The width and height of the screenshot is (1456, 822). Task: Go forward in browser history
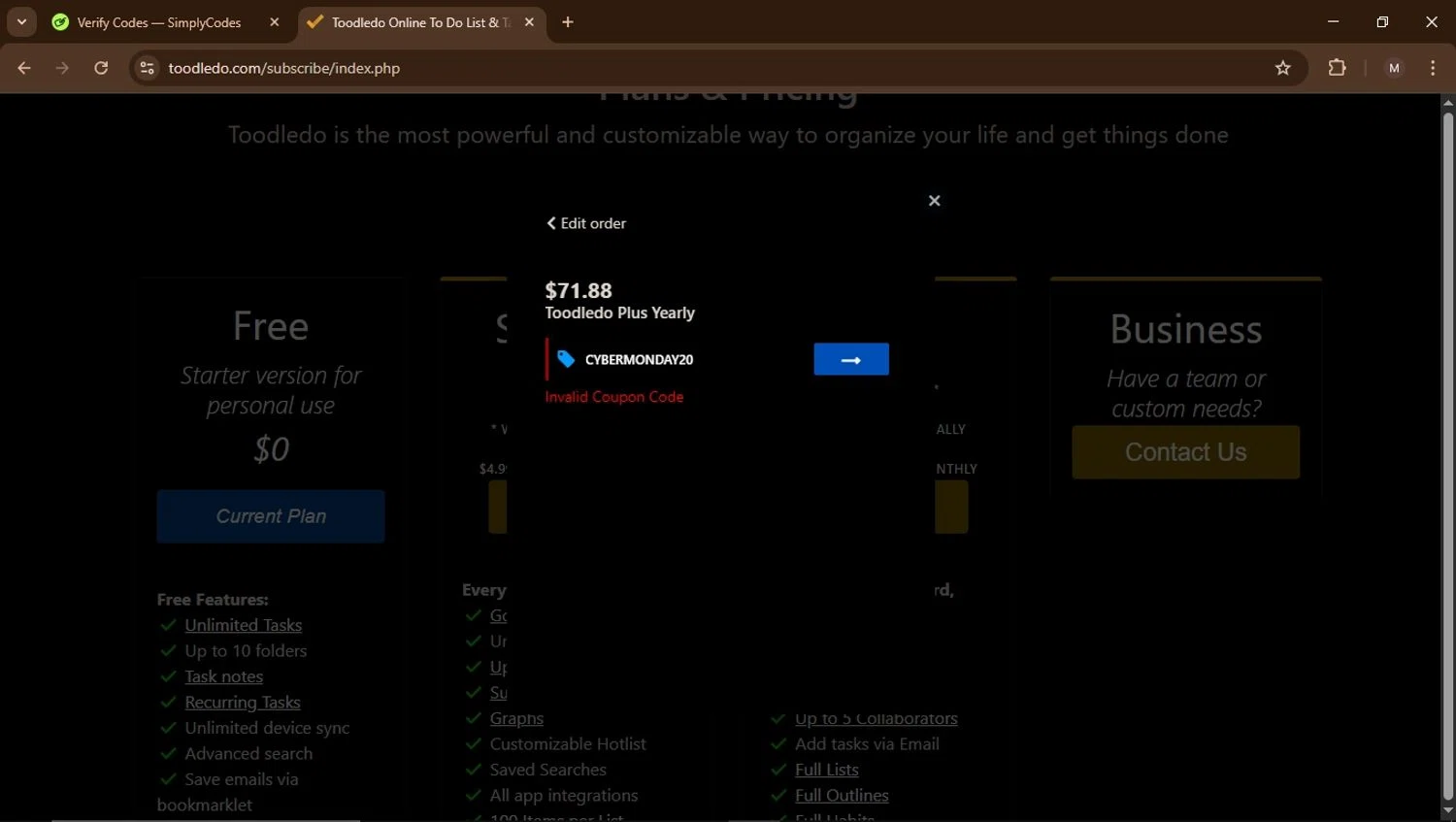click(62, 68)
